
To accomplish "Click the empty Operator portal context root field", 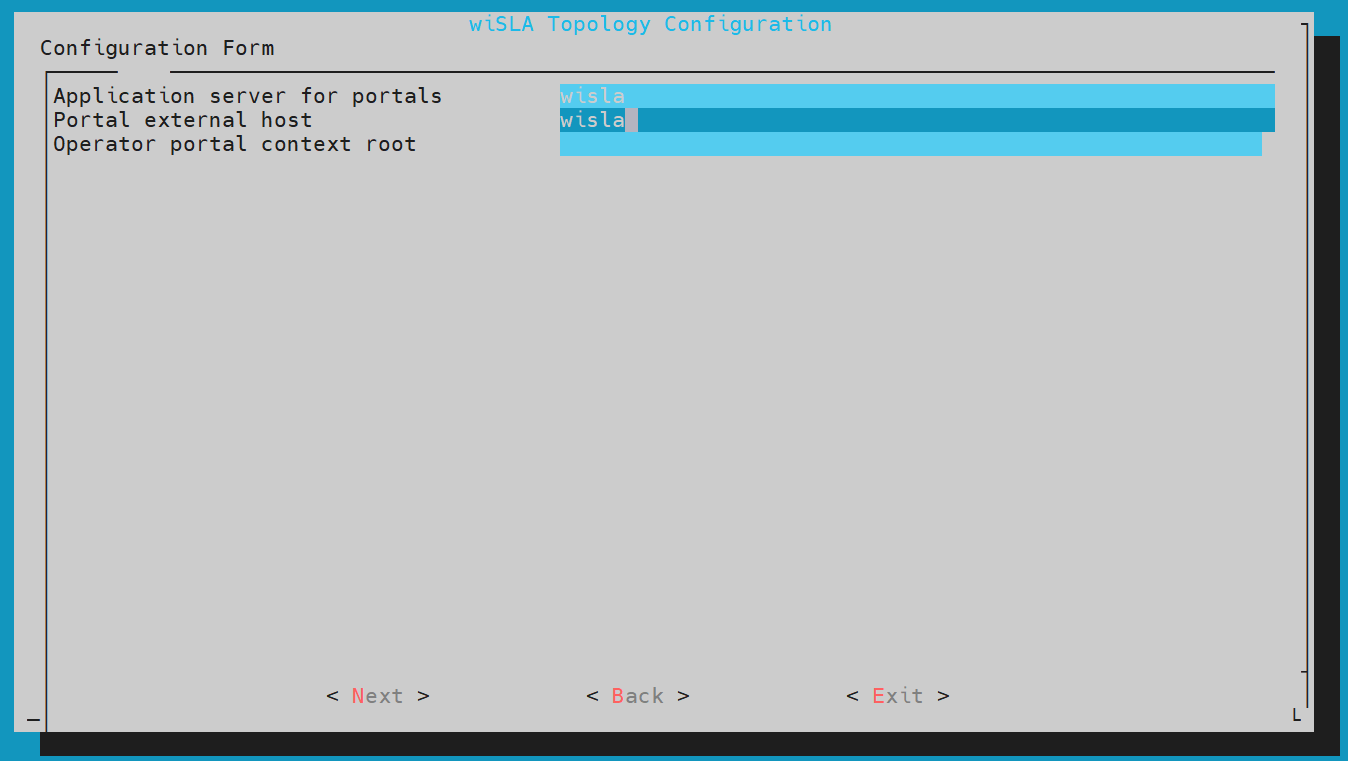I will click(911, 144).
